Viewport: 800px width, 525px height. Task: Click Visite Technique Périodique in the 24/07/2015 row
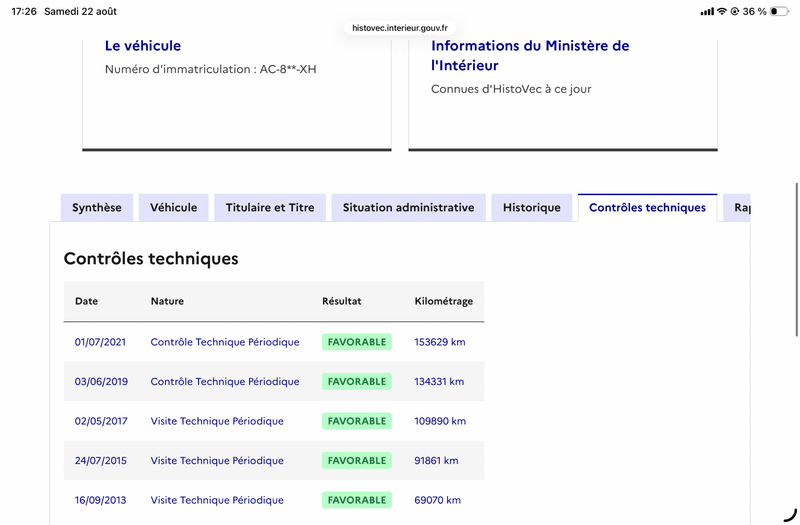pyautogui.click(x=217, y=460)
